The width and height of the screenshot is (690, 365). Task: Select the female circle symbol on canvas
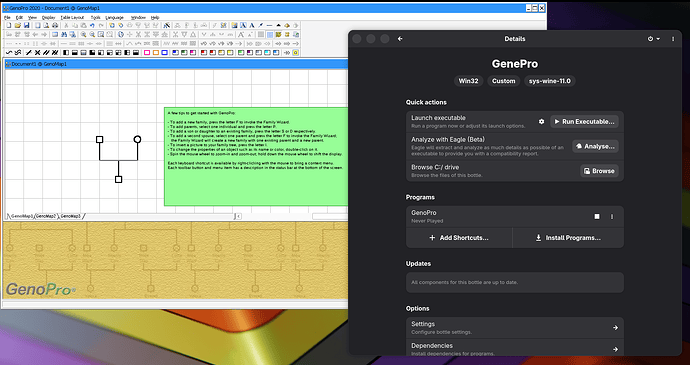click(x=137, y=140)
